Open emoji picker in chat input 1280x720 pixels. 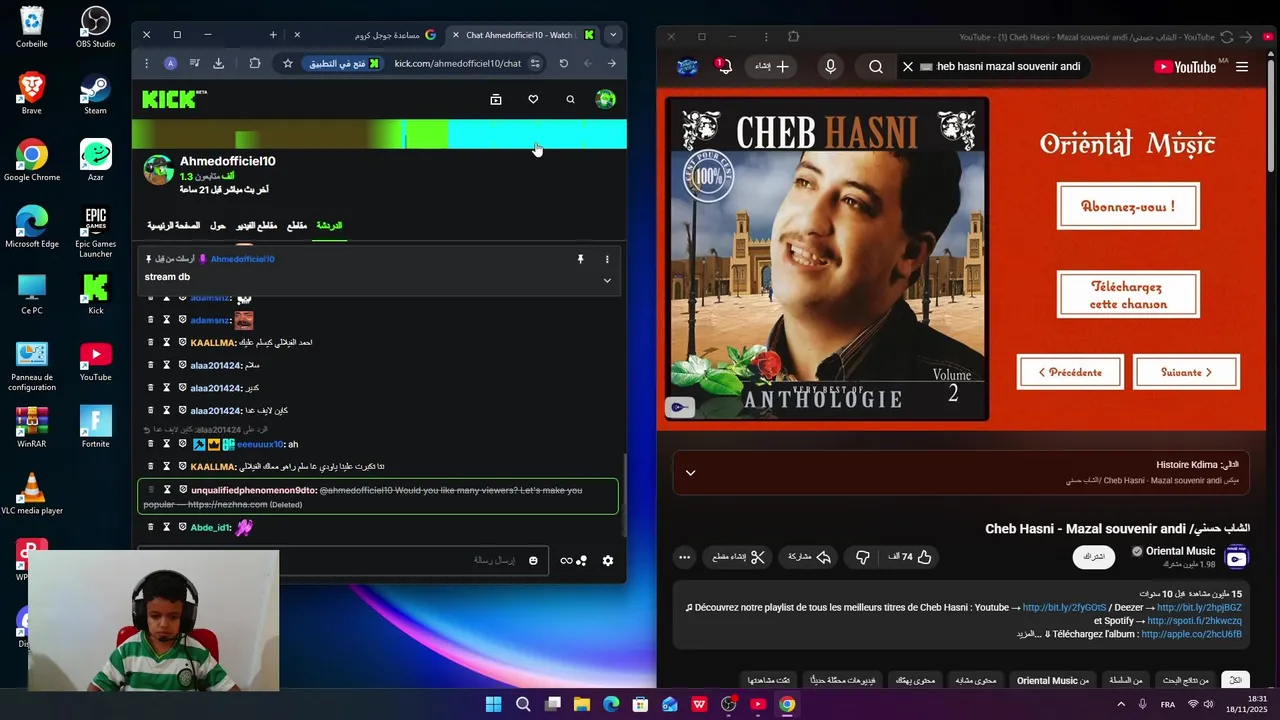(x=533, y=561)
